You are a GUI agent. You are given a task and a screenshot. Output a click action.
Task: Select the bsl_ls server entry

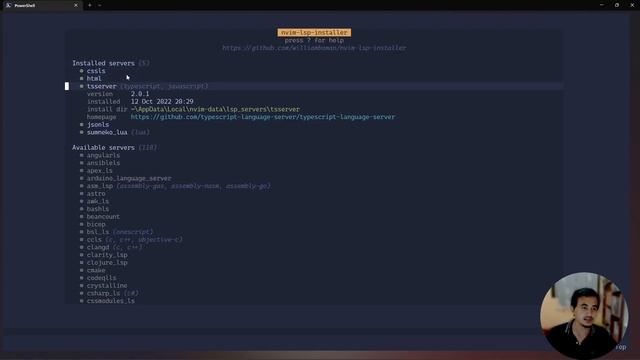point(98,232)
